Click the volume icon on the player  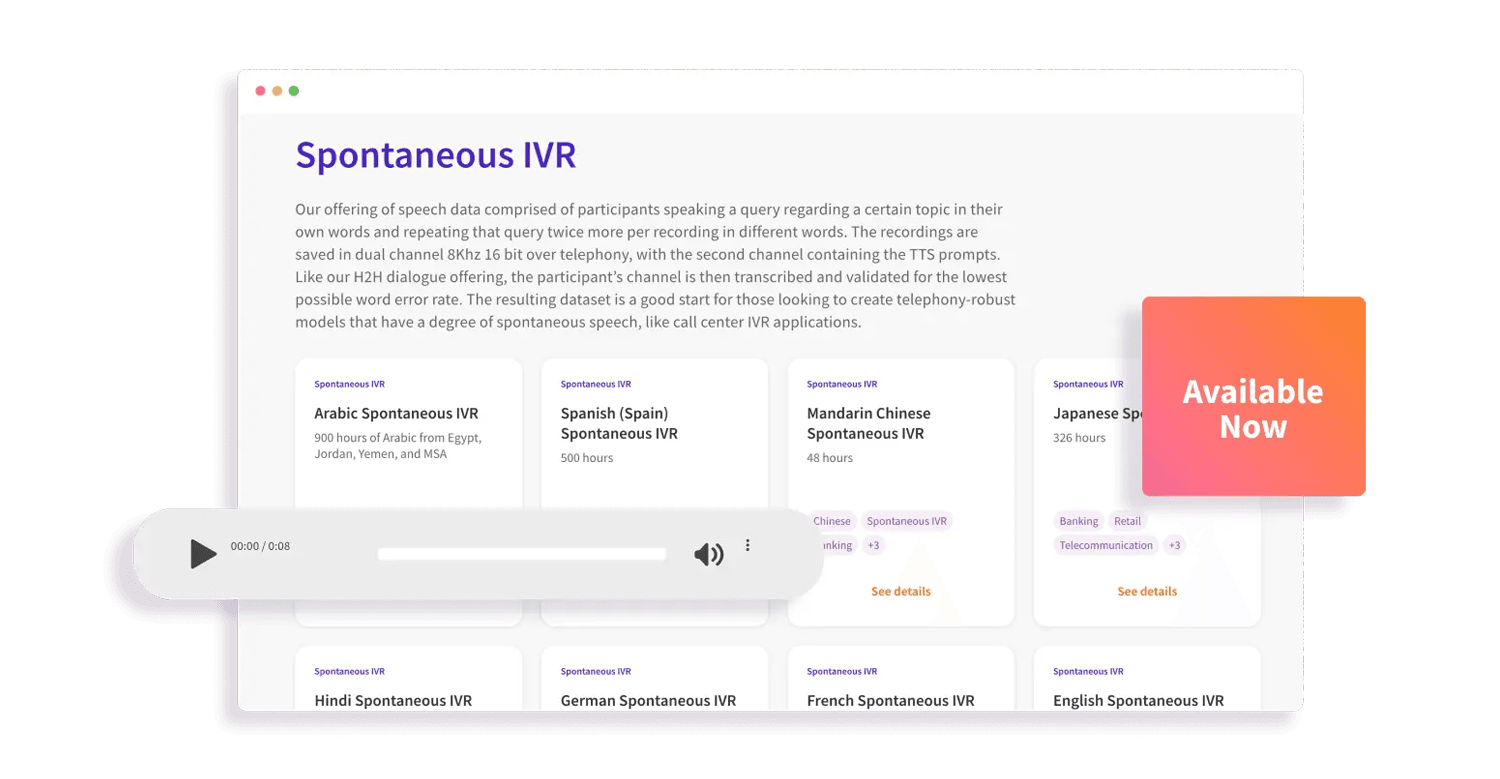(x=709, y=554)
